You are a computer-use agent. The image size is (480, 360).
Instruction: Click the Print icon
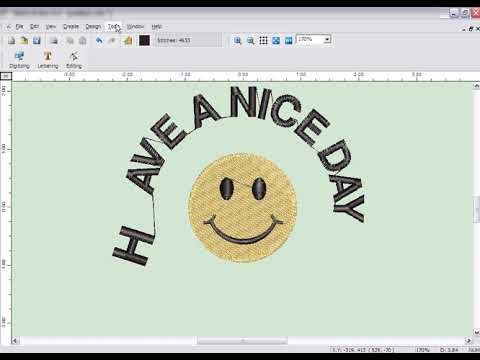(x=54, y=41)
